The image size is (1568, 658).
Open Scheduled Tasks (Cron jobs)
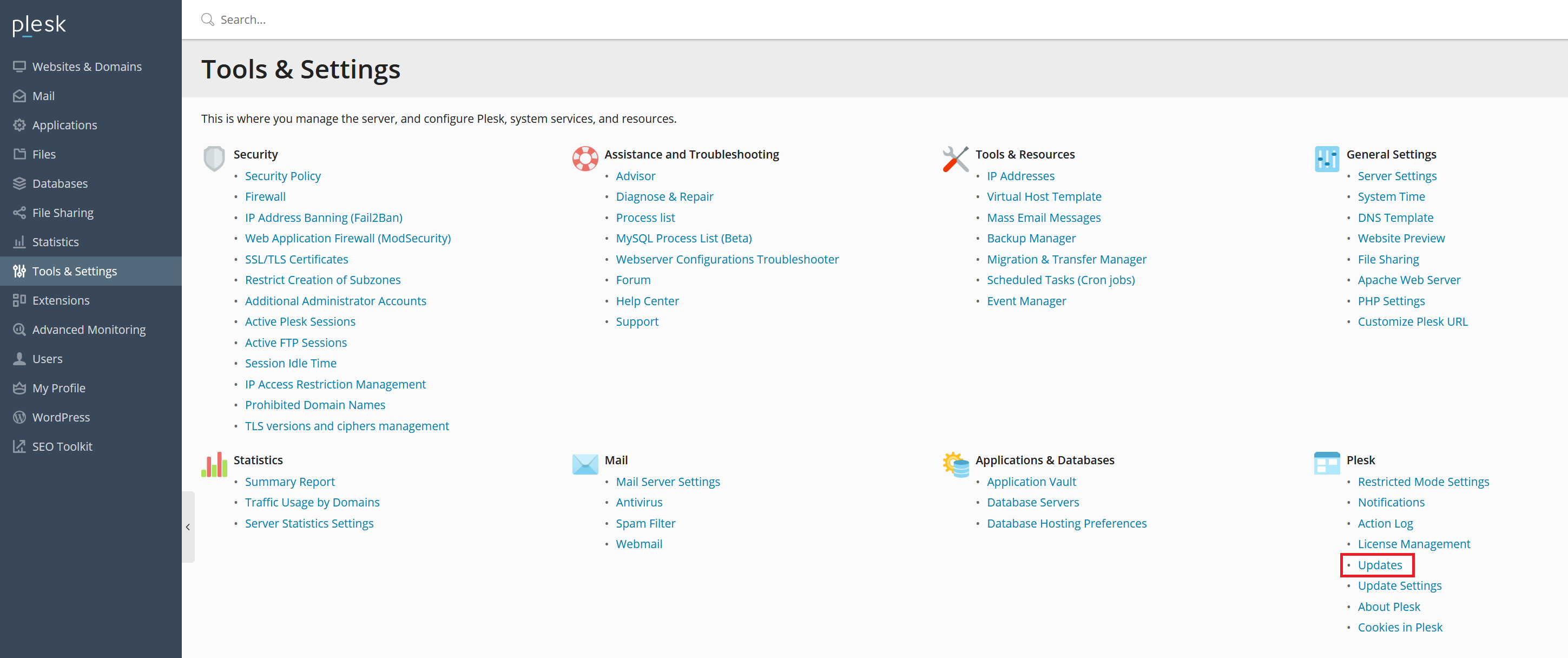tap(1060, 280)
